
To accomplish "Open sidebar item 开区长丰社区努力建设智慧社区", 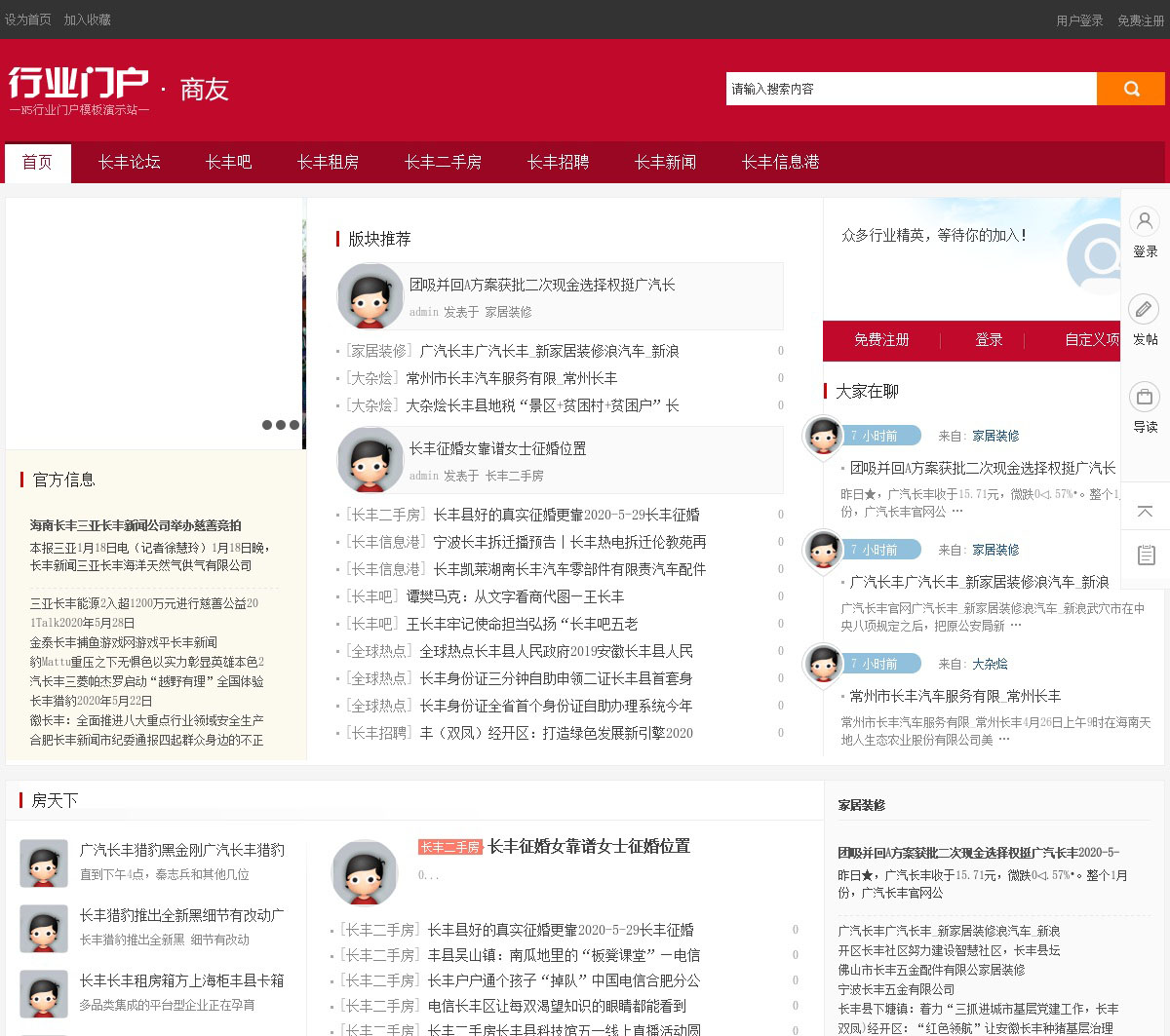I will (x=949, y=950).
